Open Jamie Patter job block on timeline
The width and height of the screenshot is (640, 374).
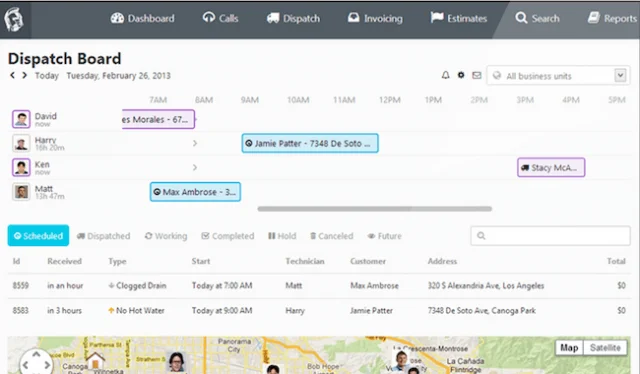click(310, 143)
